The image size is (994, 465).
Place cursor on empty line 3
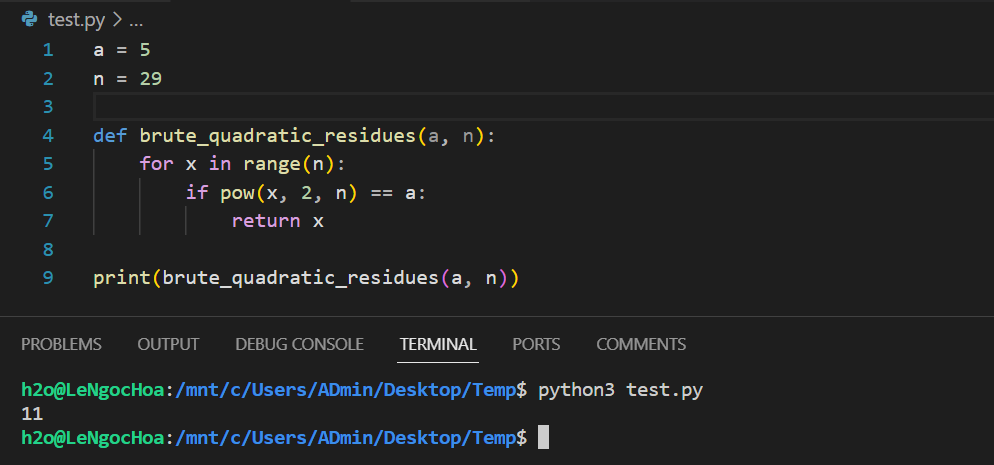coord(300,106)
